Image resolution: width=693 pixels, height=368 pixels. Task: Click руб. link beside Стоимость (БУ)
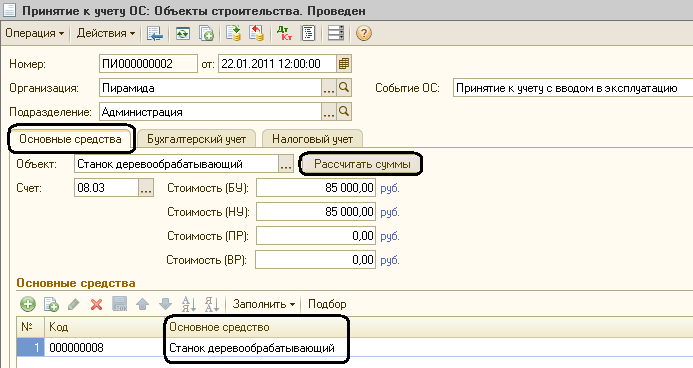tap(390, 188)
